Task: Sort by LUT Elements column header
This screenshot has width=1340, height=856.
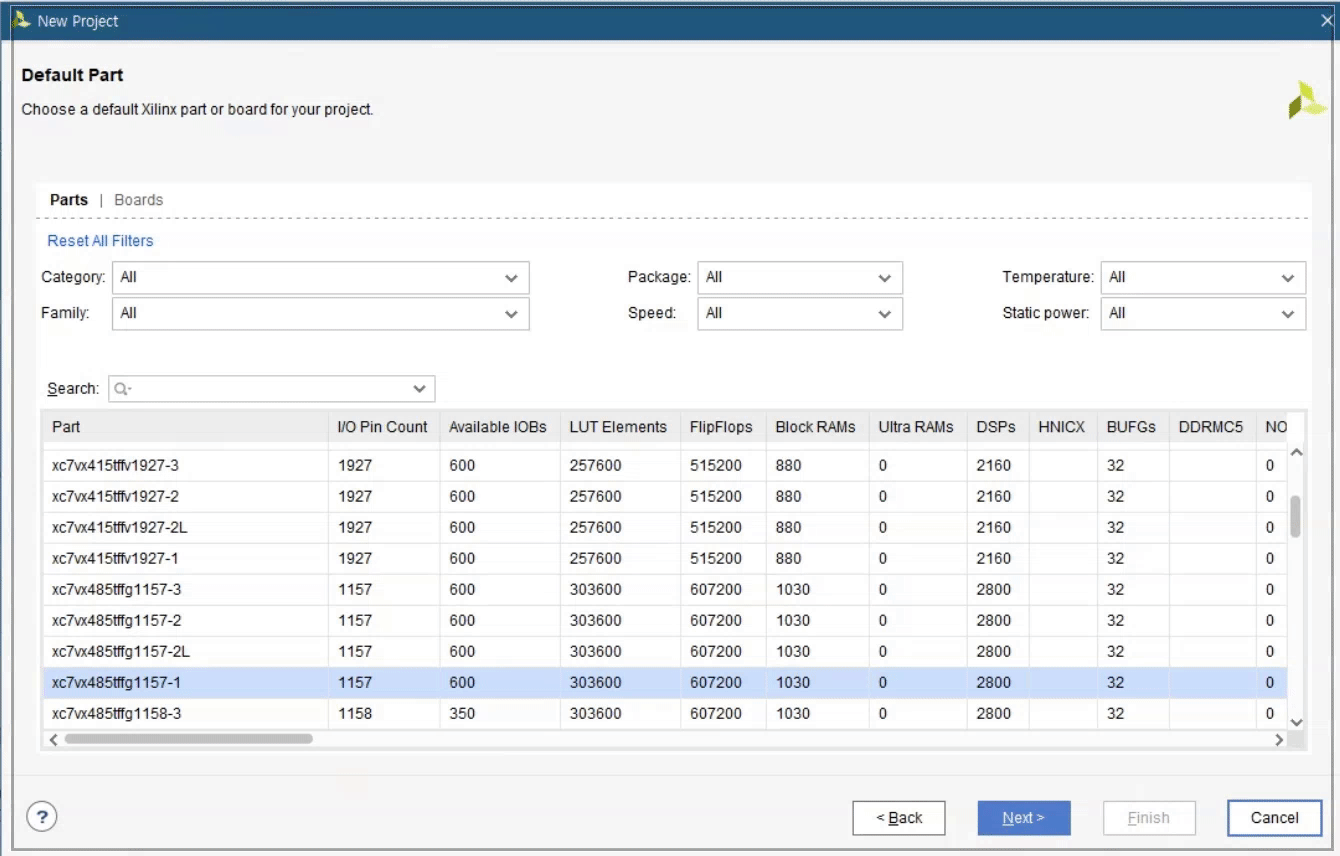Action: 619,427
